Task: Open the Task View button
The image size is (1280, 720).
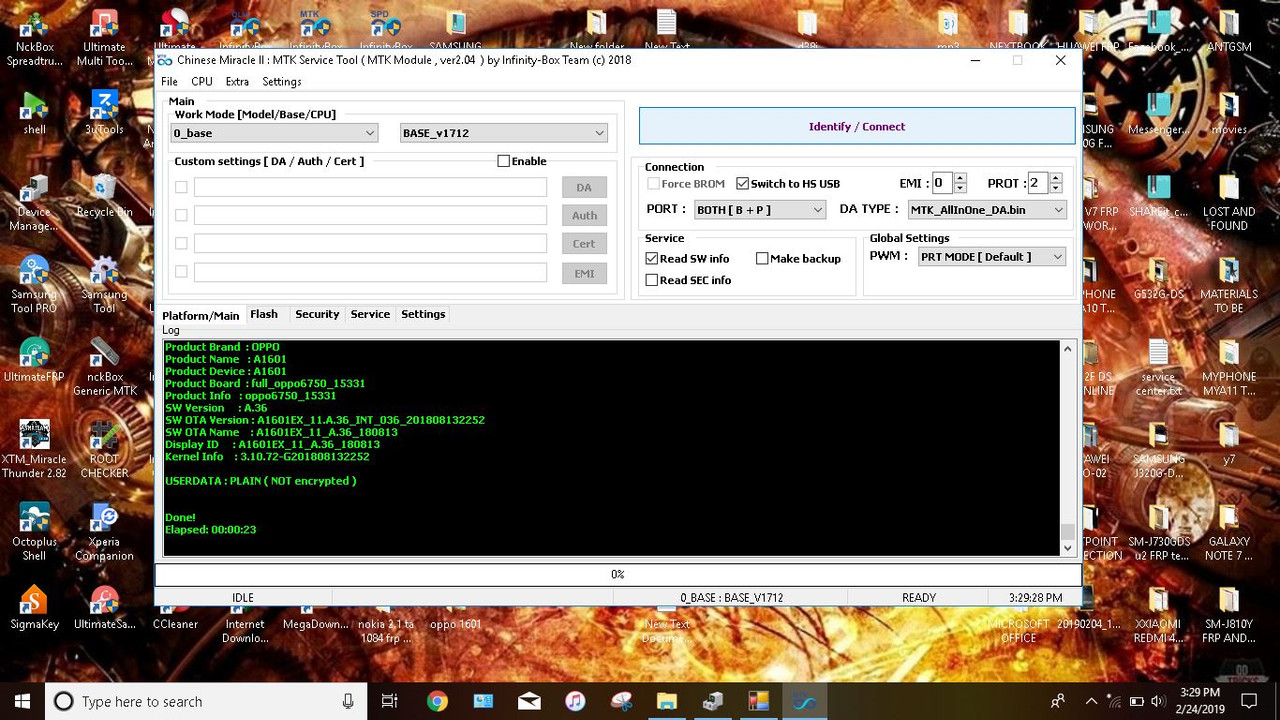Action: [390, 701]
